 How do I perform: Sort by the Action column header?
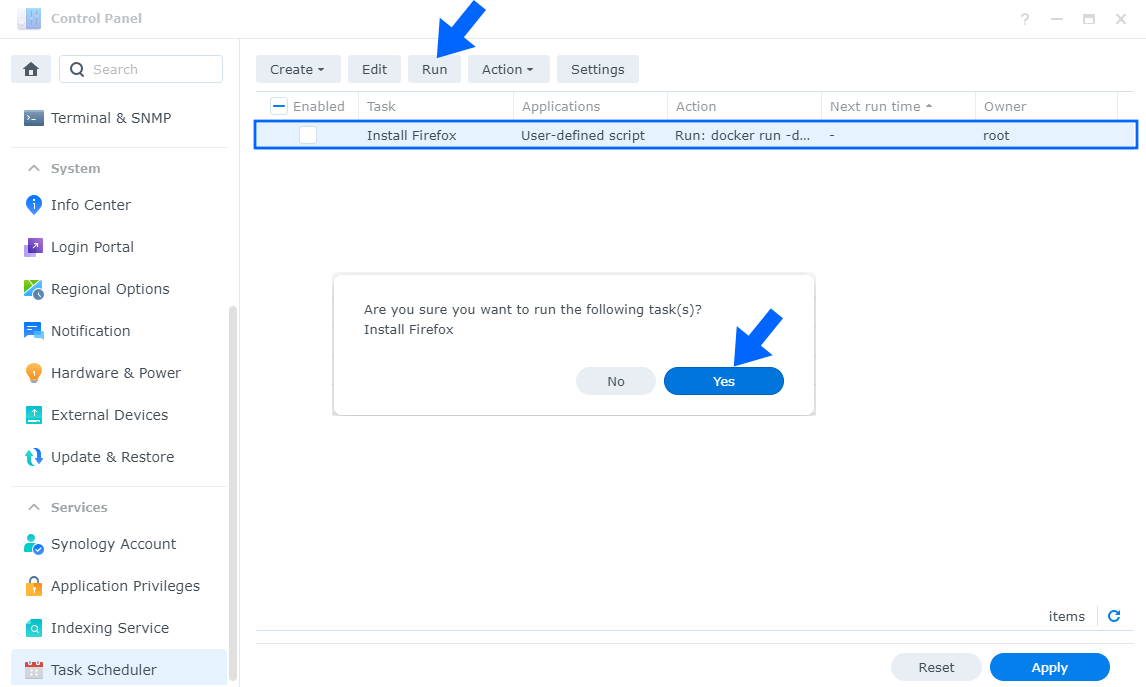[x=745, y=106]
